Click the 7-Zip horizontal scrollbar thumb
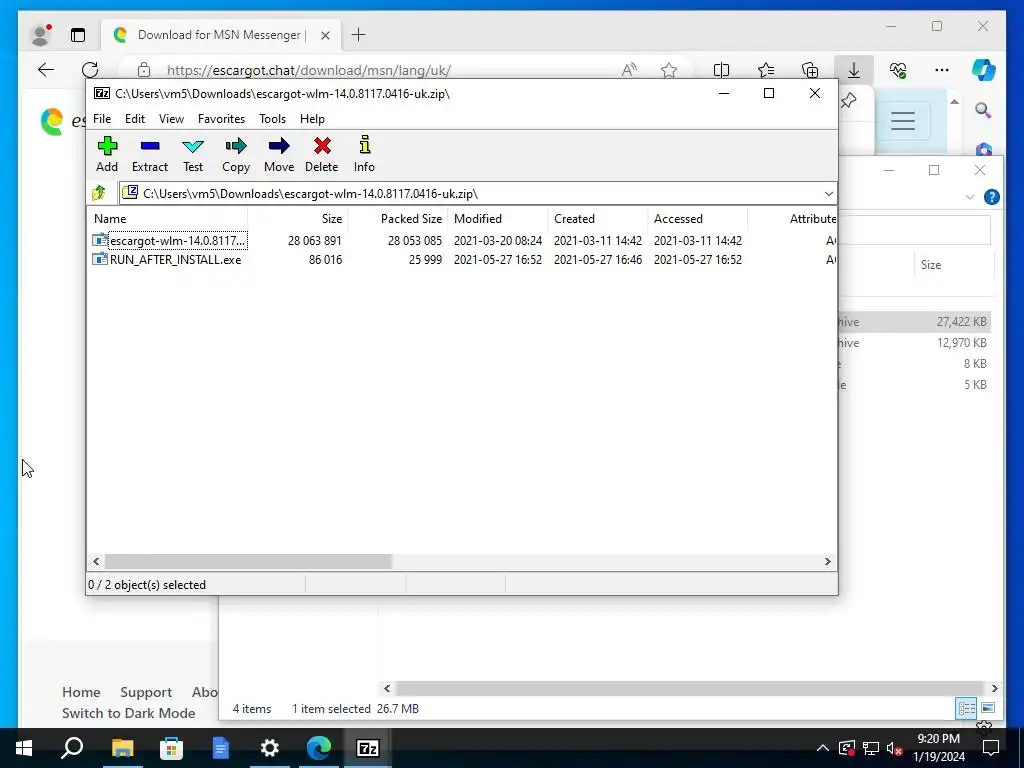 (x=248, y=561)
